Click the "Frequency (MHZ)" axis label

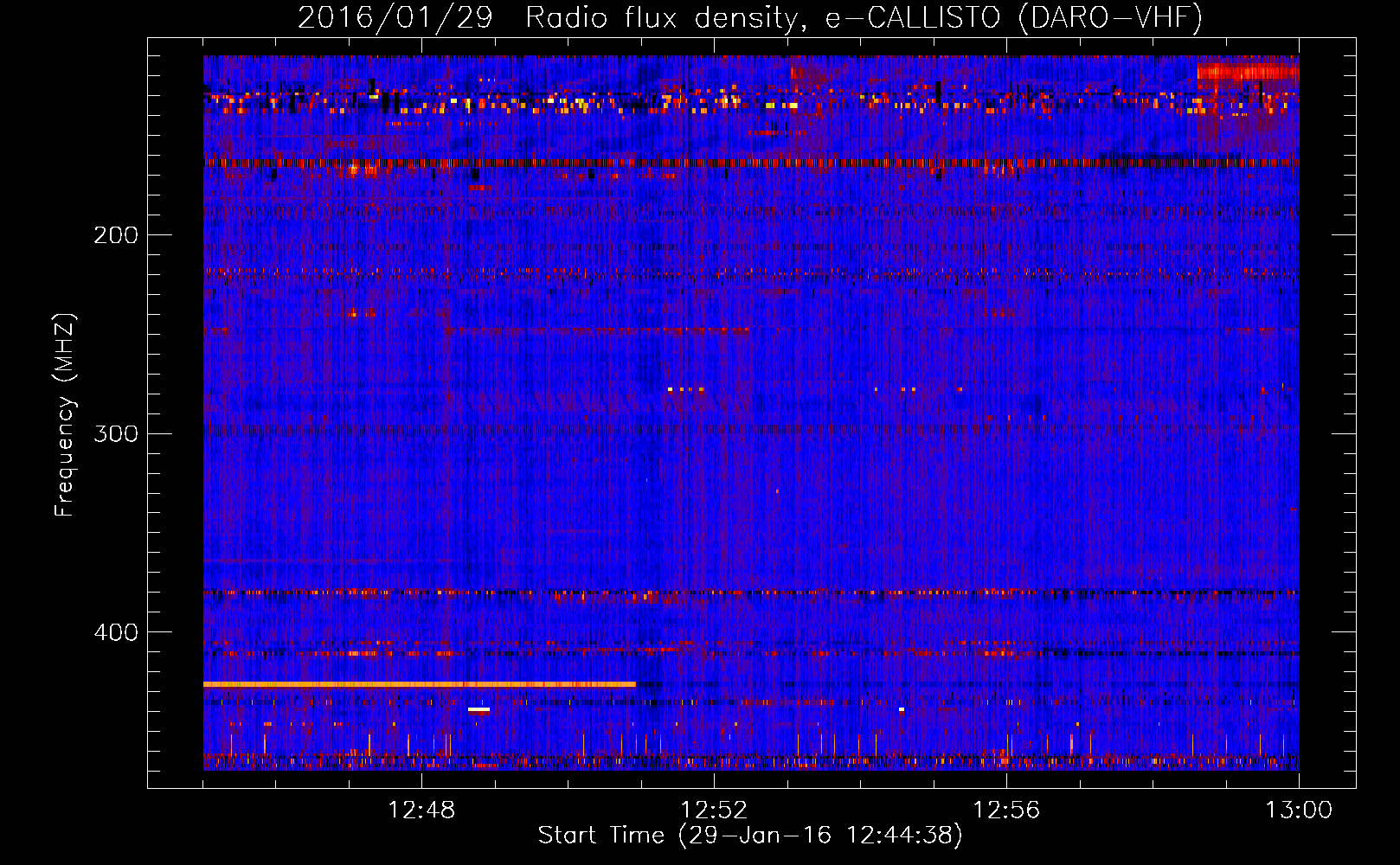65,415
